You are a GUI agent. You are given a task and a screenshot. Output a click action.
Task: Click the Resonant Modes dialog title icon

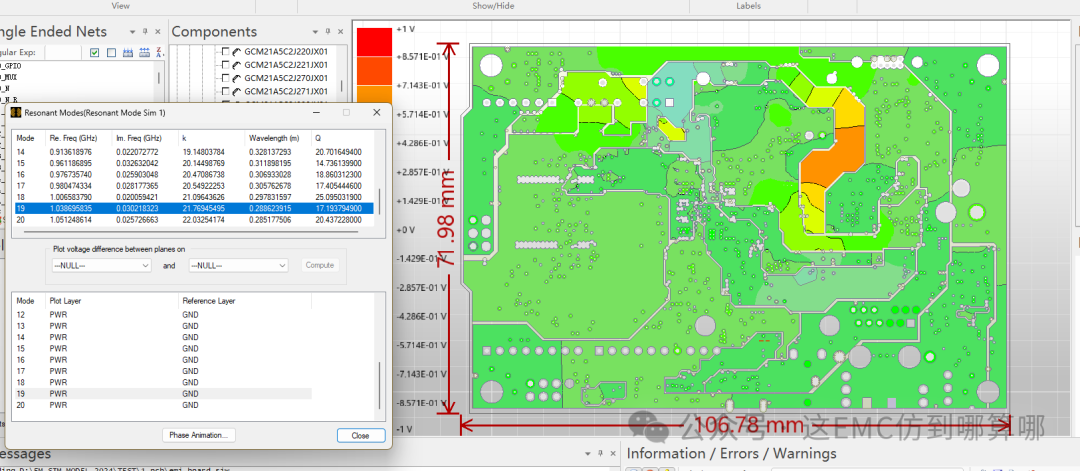click(16, 112)
